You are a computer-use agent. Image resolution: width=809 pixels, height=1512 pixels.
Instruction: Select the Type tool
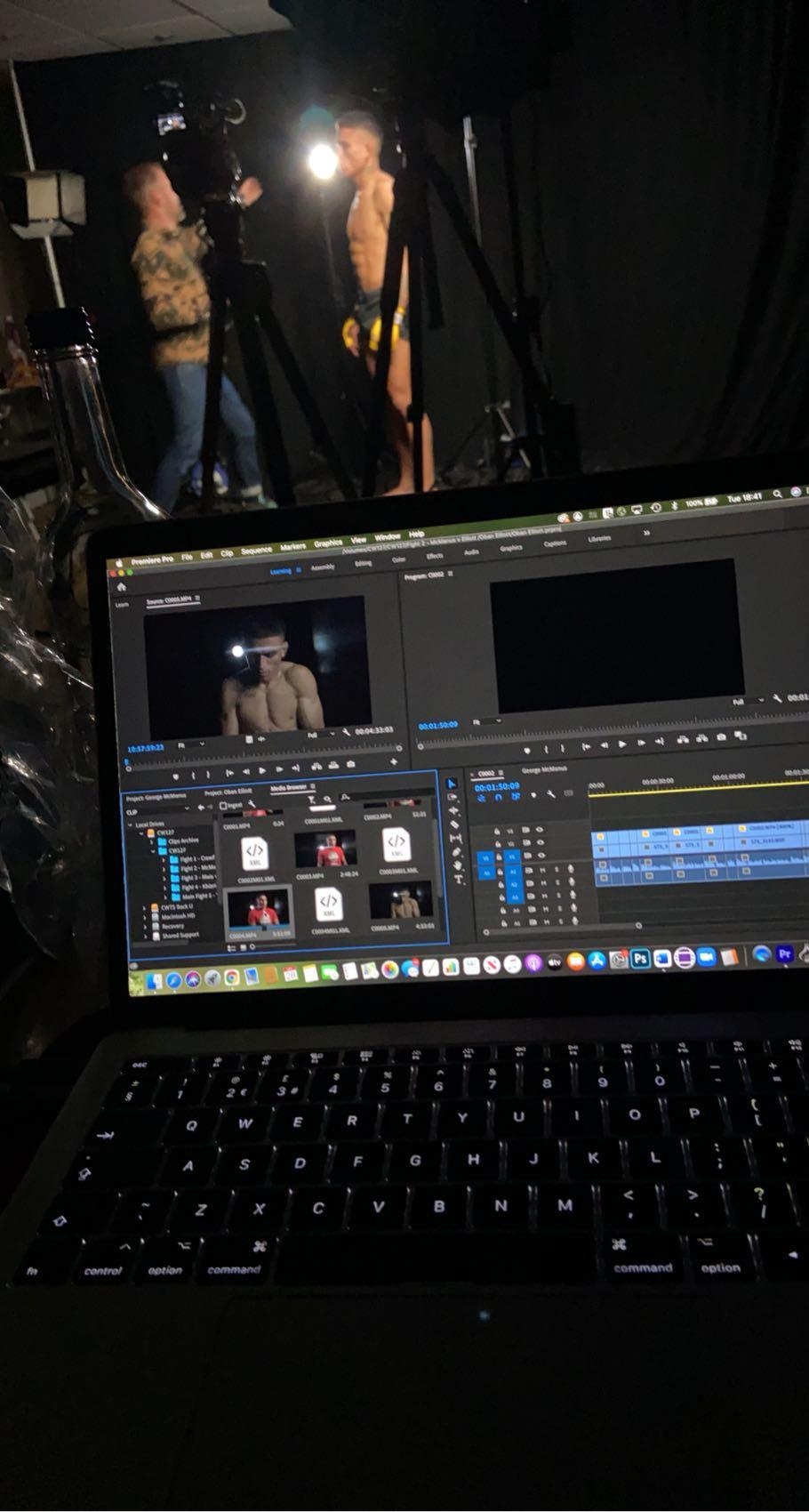pyautogui.click(x=459, y=880)
